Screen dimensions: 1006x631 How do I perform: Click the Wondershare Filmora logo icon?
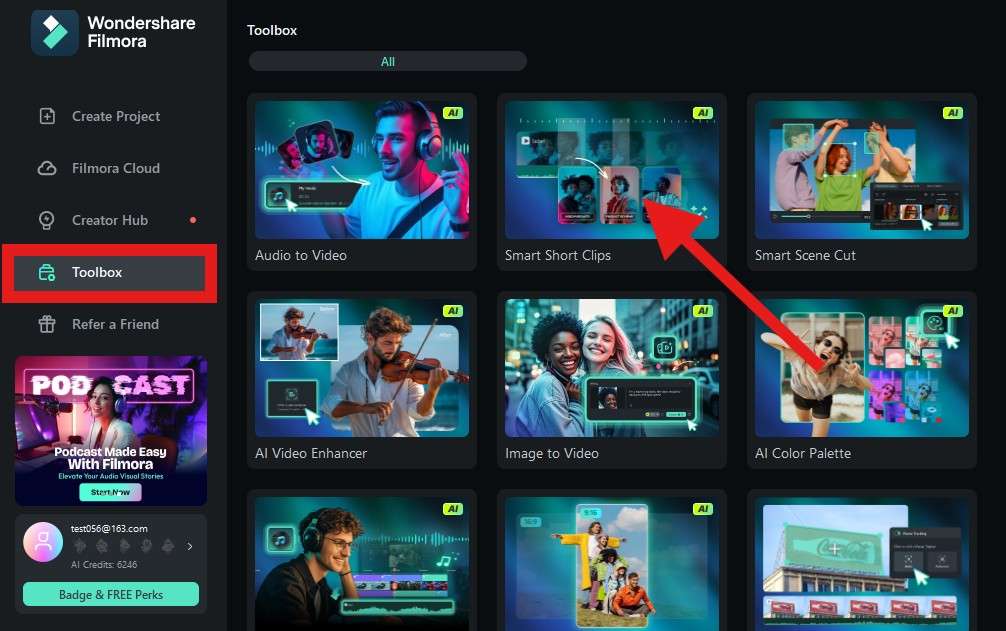tap(55, 32)
